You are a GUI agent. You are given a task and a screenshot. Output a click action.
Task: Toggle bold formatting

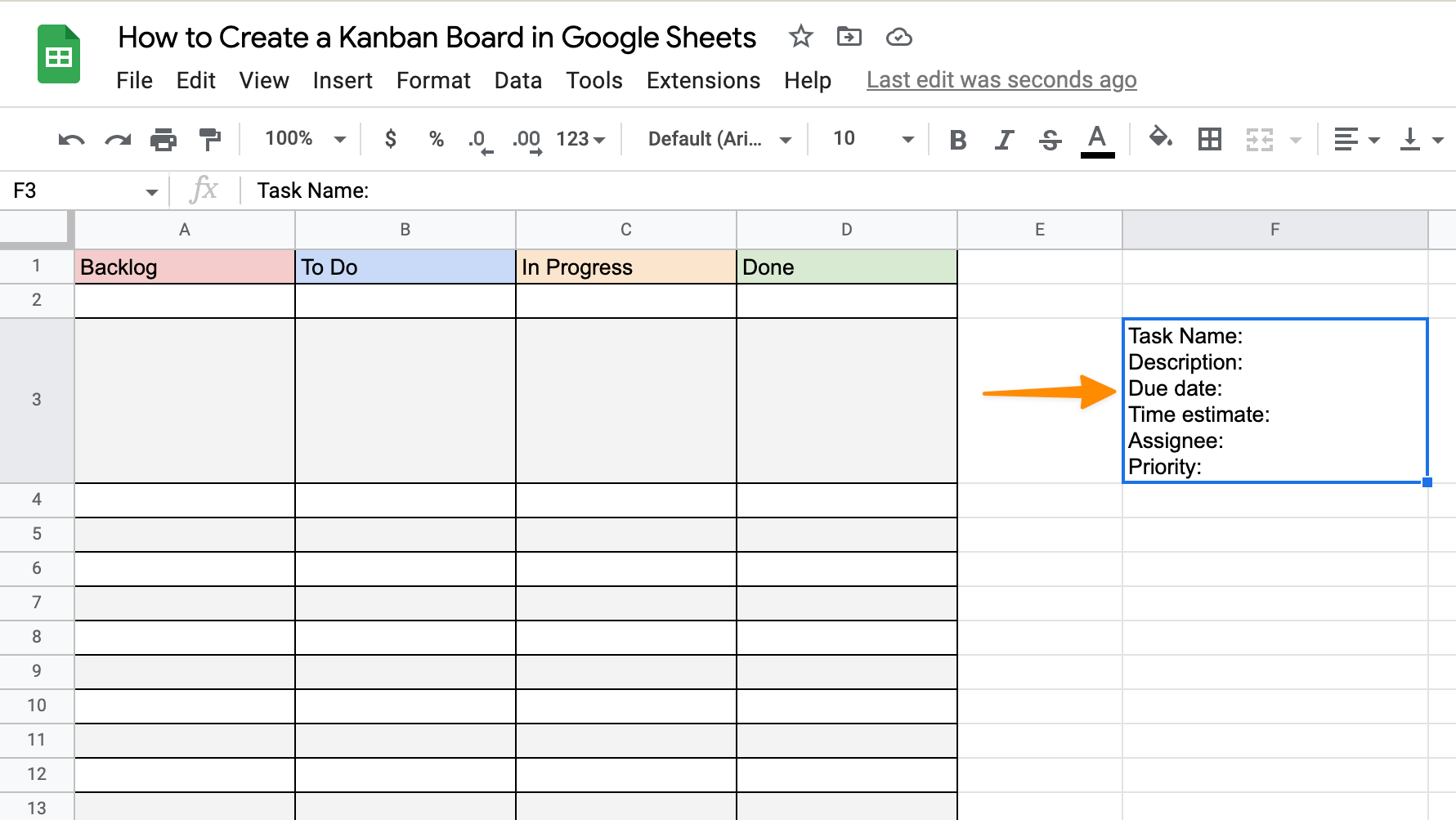pyautogui.click(x=957, y=139)
